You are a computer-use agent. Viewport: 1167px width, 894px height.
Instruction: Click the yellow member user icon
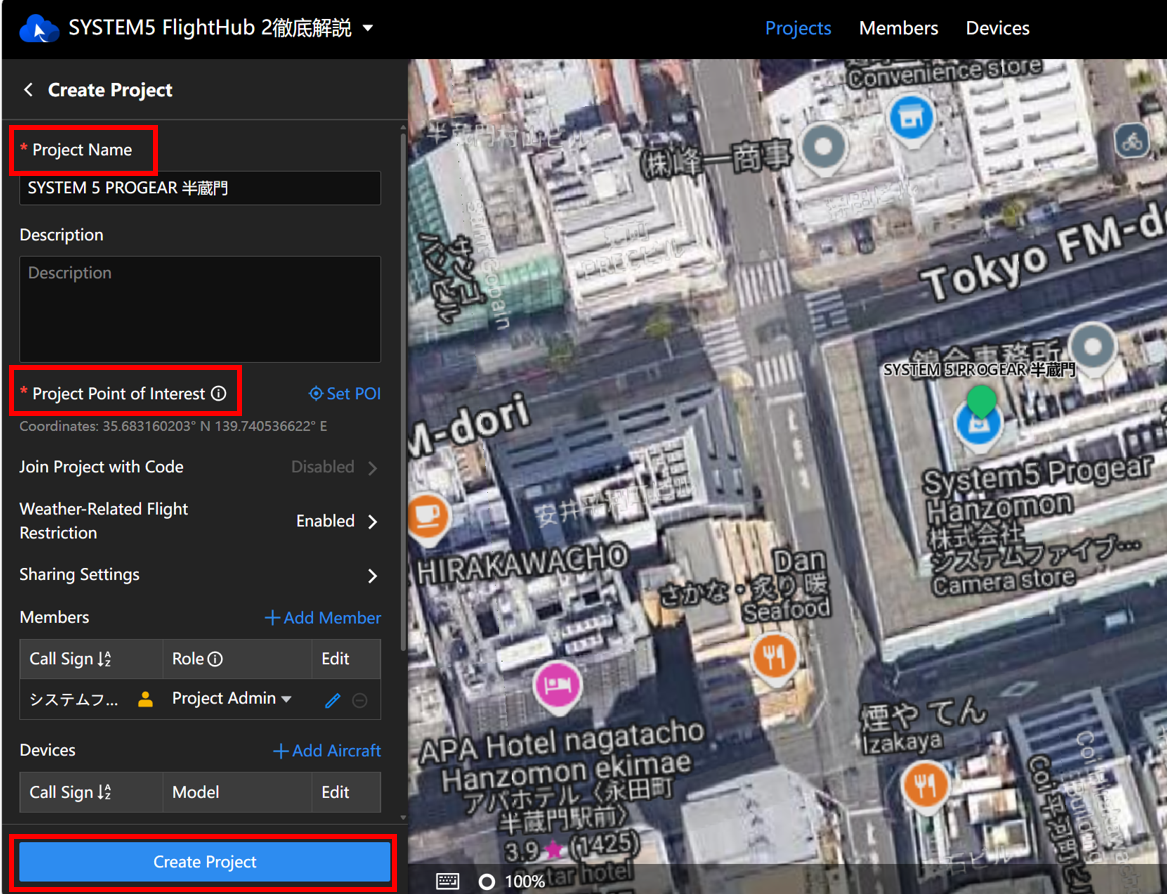tap(146, 700)
